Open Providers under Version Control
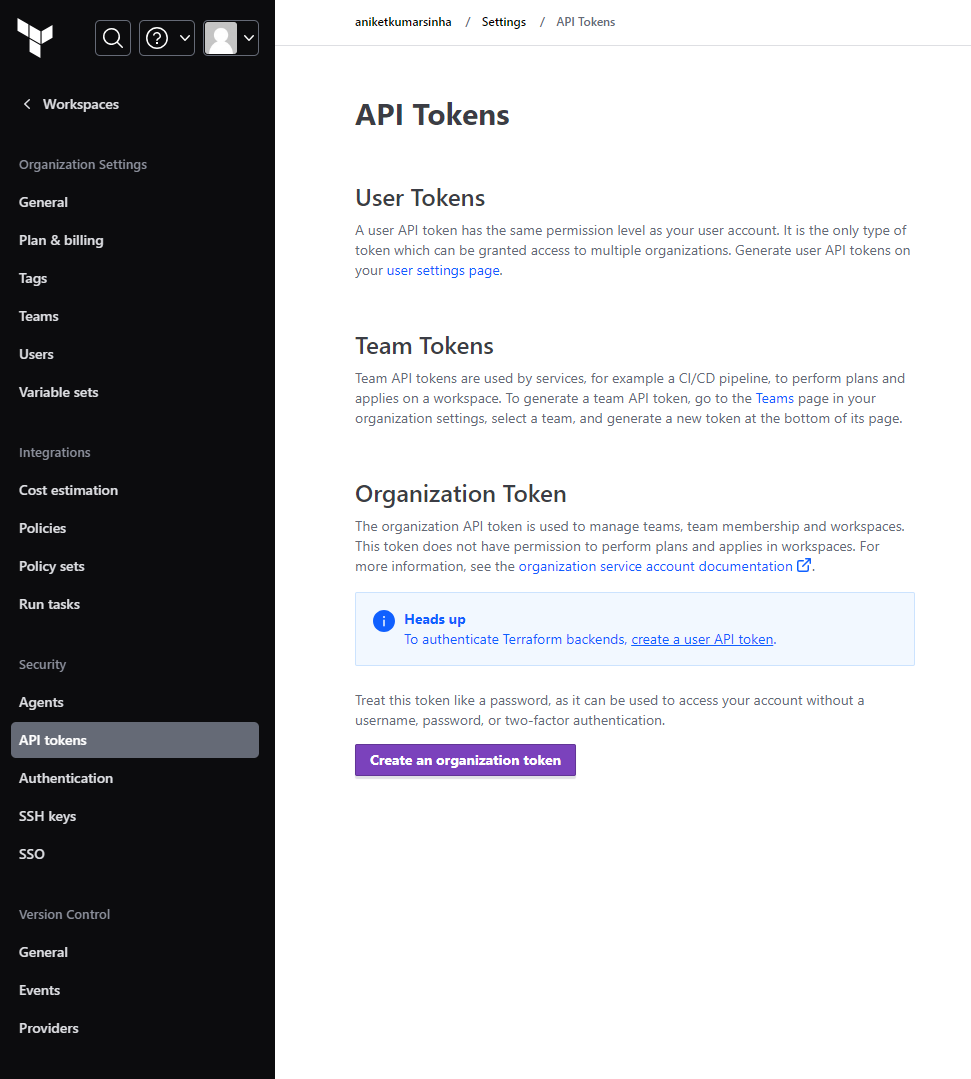This screenshot has height=1079, width=971. [x=49, y=1028]
